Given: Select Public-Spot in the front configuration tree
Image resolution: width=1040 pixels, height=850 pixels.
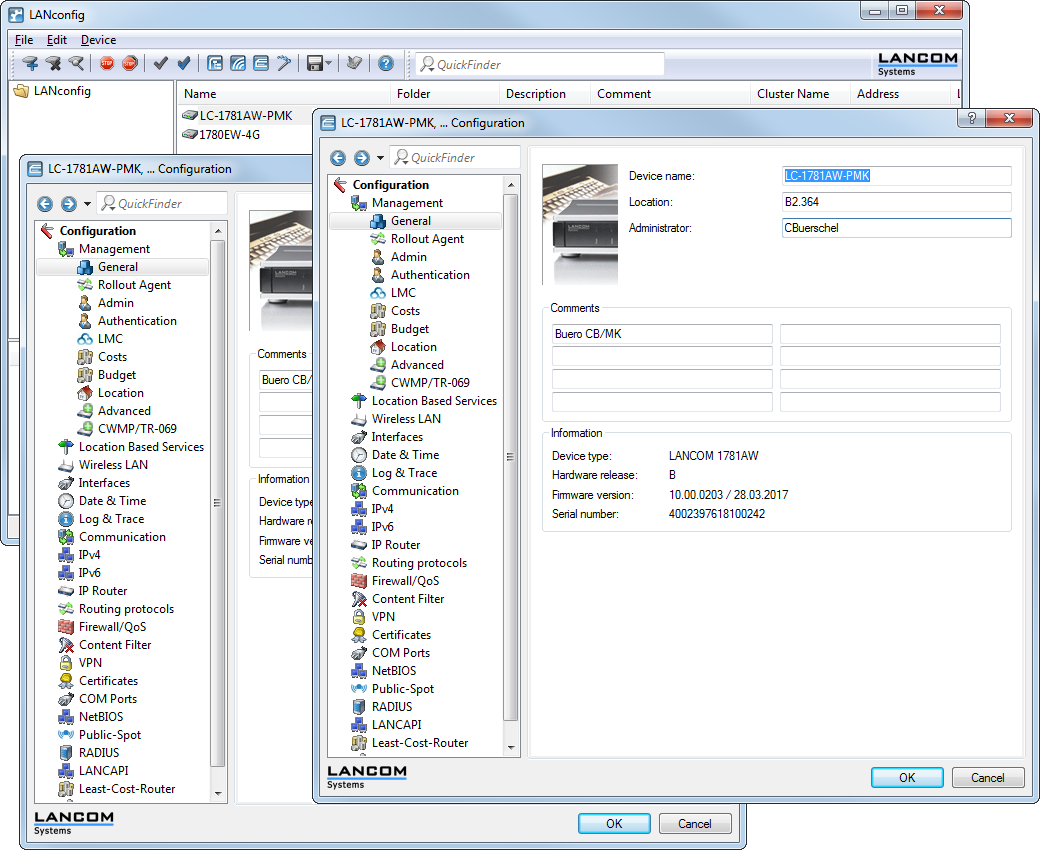Looking at the screenshot, I should (403, 689).
